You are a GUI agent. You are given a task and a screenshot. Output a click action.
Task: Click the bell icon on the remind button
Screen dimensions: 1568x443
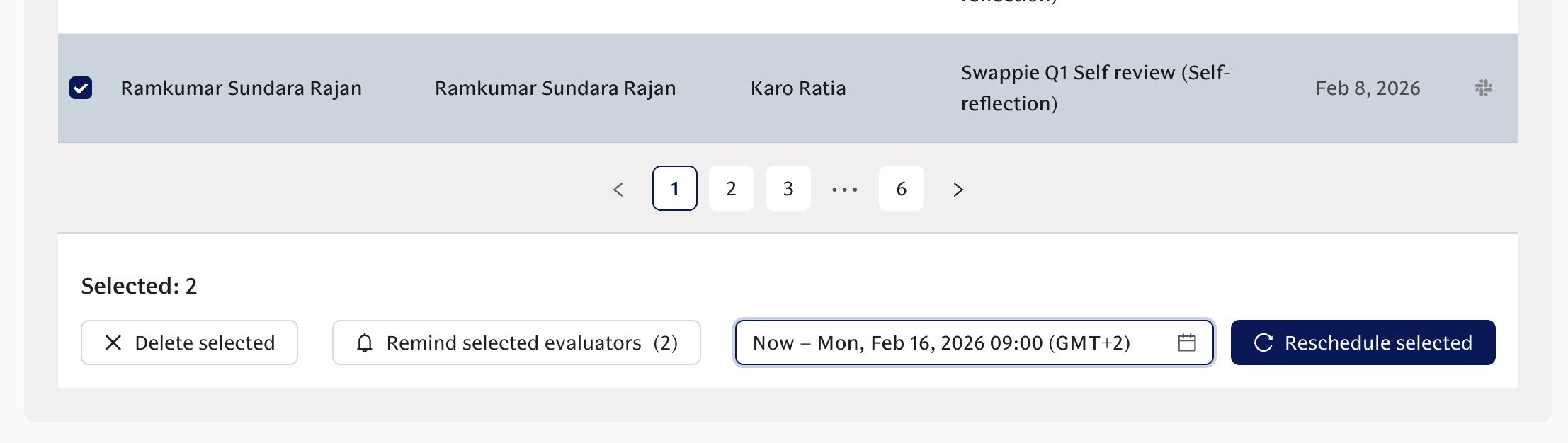point(365,343)
